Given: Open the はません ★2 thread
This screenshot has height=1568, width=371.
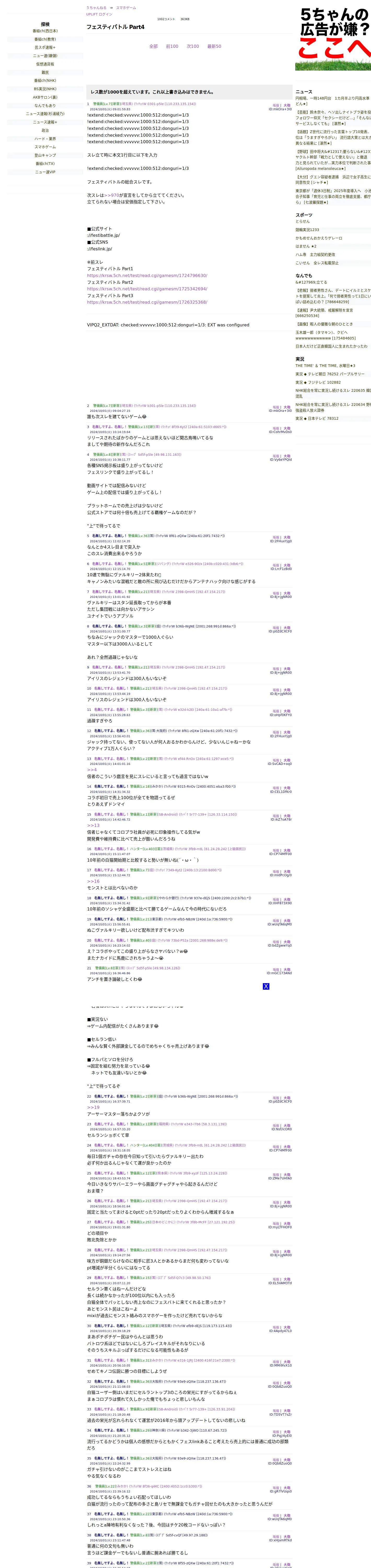Looking at the screenshot, I should [x=306, y=246].
